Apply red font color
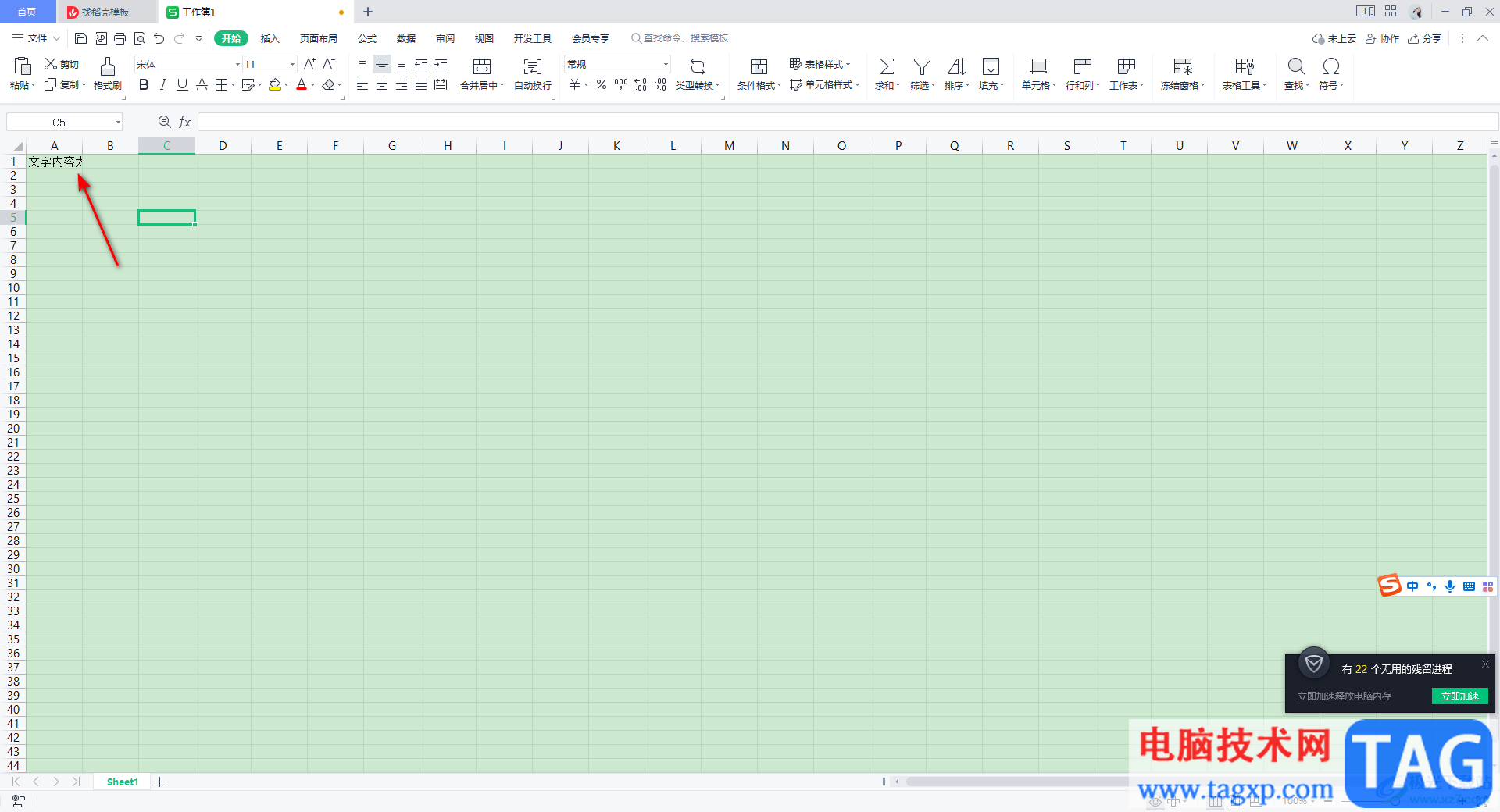 click(302, 84)
